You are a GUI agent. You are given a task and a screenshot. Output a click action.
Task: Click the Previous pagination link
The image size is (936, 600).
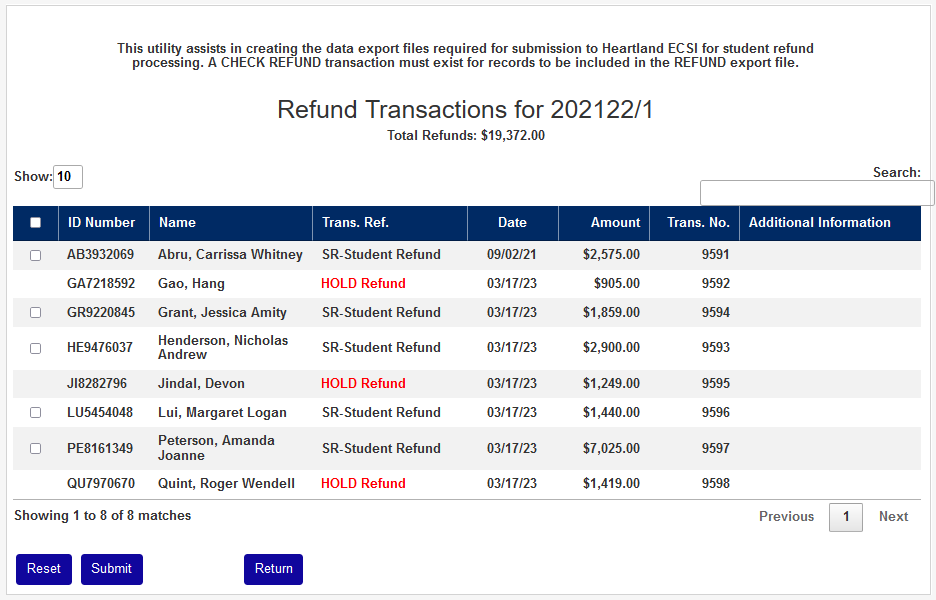tap(786, 516)
